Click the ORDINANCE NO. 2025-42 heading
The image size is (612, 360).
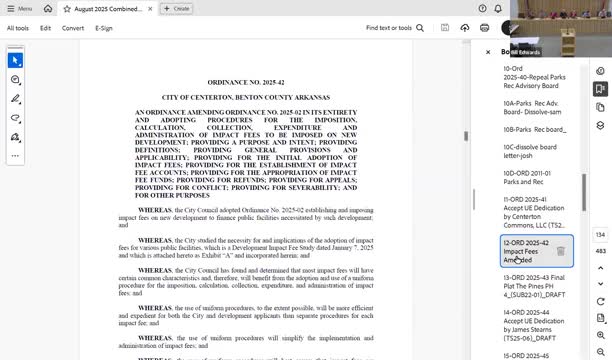pos(246,82)
